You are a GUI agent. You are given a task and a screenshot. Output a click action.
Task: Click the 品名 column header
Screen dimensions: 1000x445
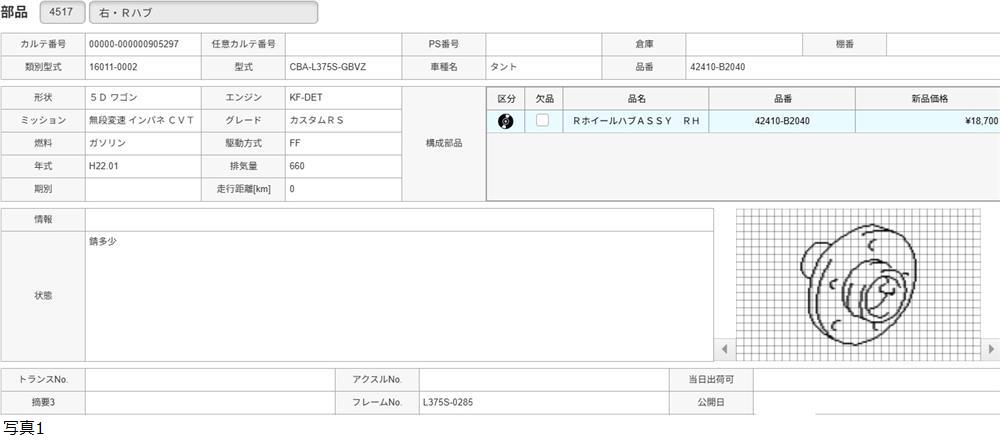click(636, 98)
